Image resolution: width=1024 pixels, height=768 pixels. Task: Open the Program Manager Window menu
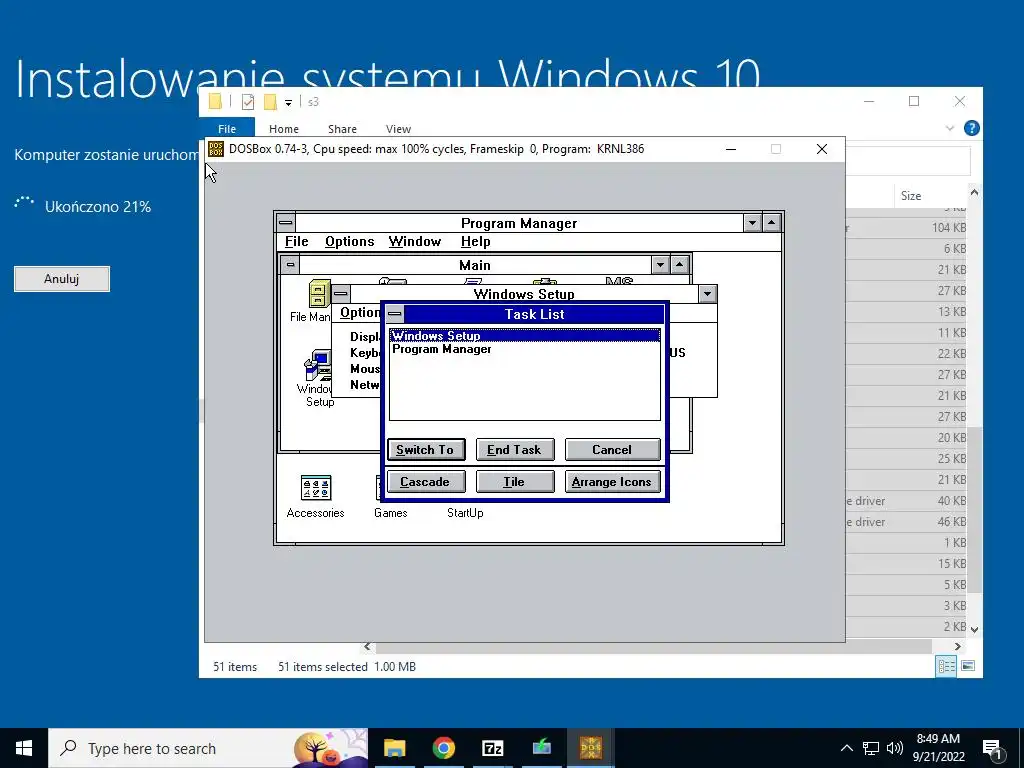coord(415,242)
